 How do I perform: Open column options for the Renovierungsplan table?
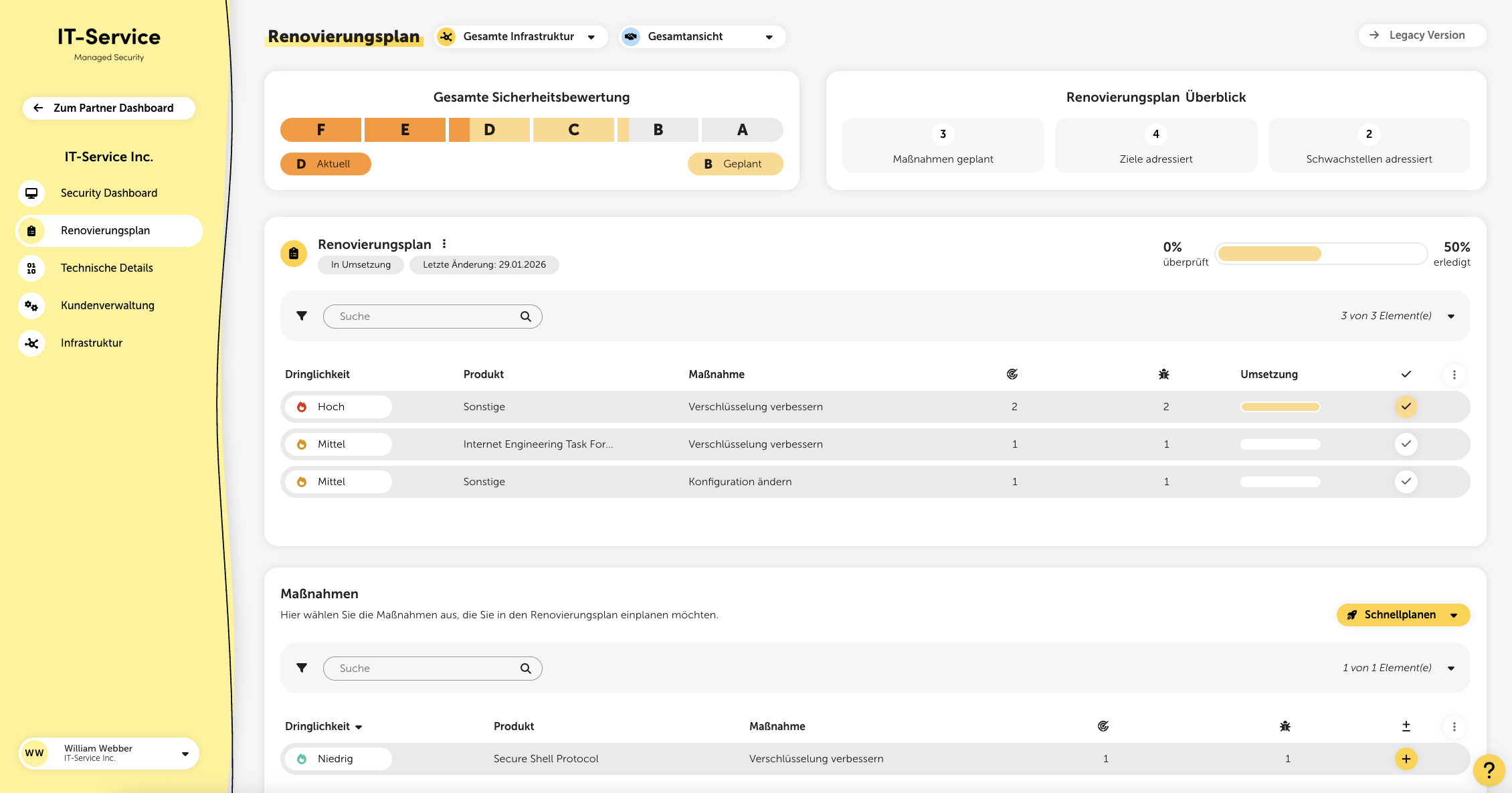(1454, 375)
